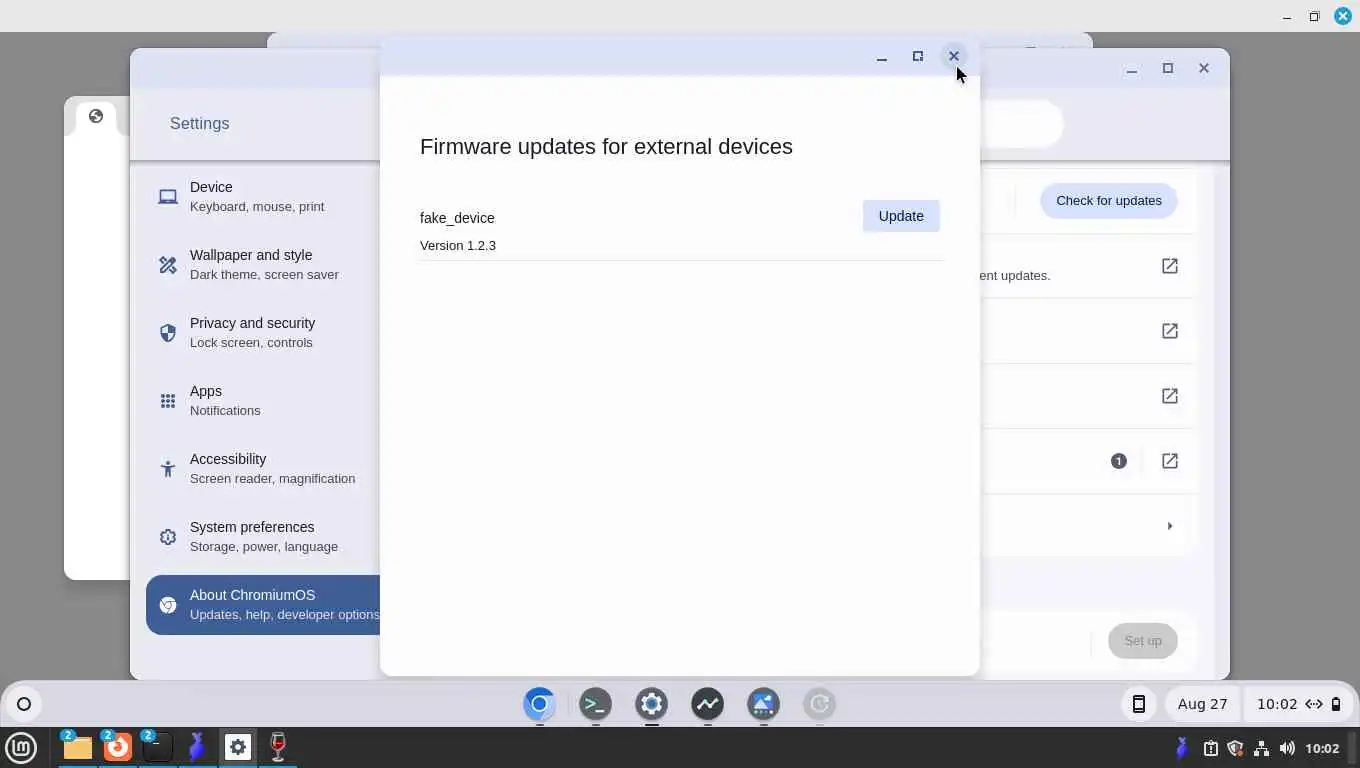Open Settings gear app in ChromiumOS shelf
This screenshot has width=1360, height=768.
click(651, 704)
